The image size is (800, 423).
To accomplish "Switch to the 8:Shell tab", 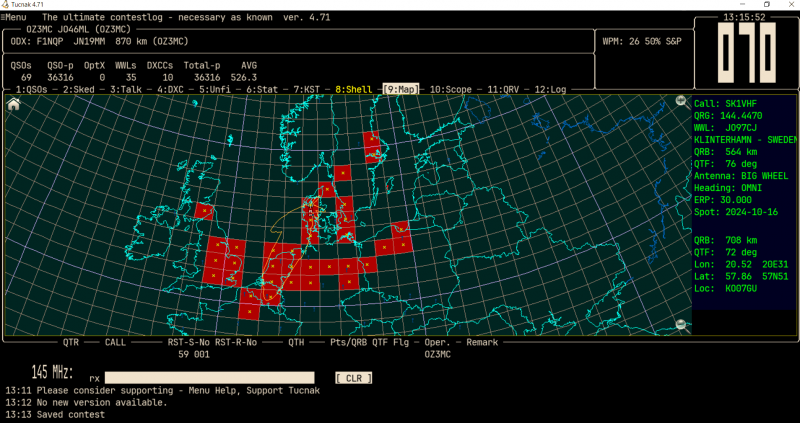I will tap(355, 90).
